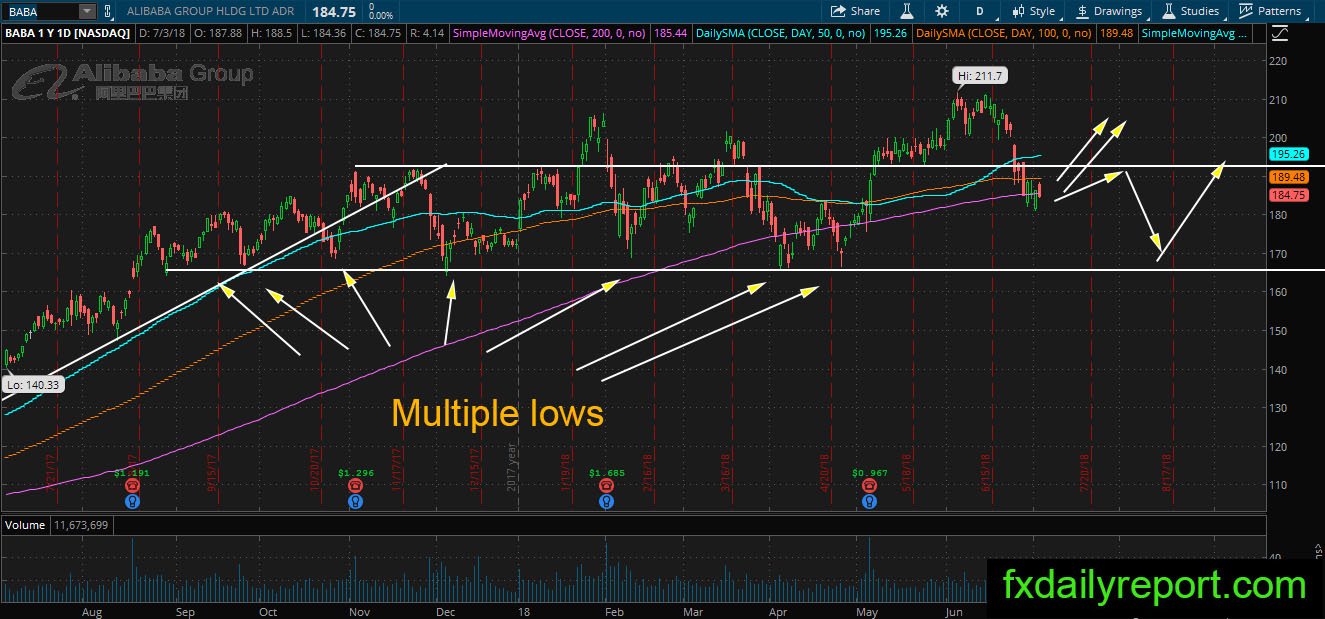Open chart settings gear
The width and height of the screenshot is (1325, 619).
point(942,11)
